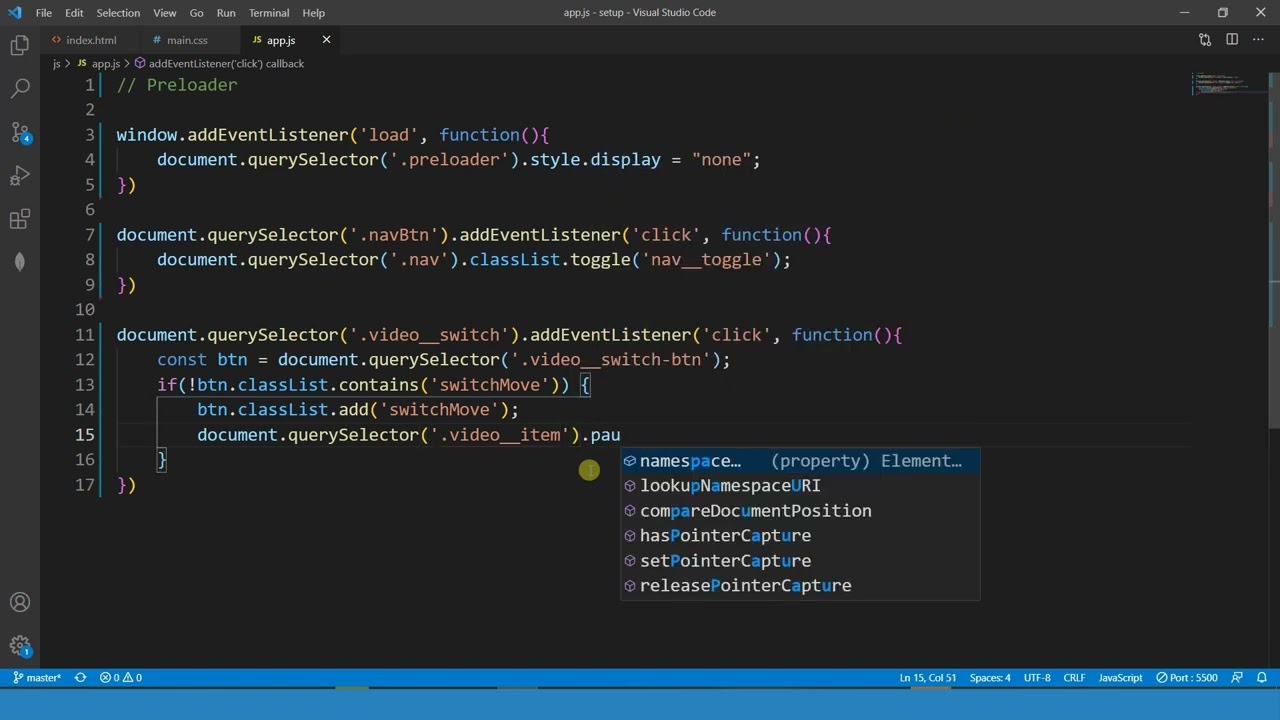Click the Open Changes compare icon
Viewport: 1280px width, 720px height.
pos(1205,40)
